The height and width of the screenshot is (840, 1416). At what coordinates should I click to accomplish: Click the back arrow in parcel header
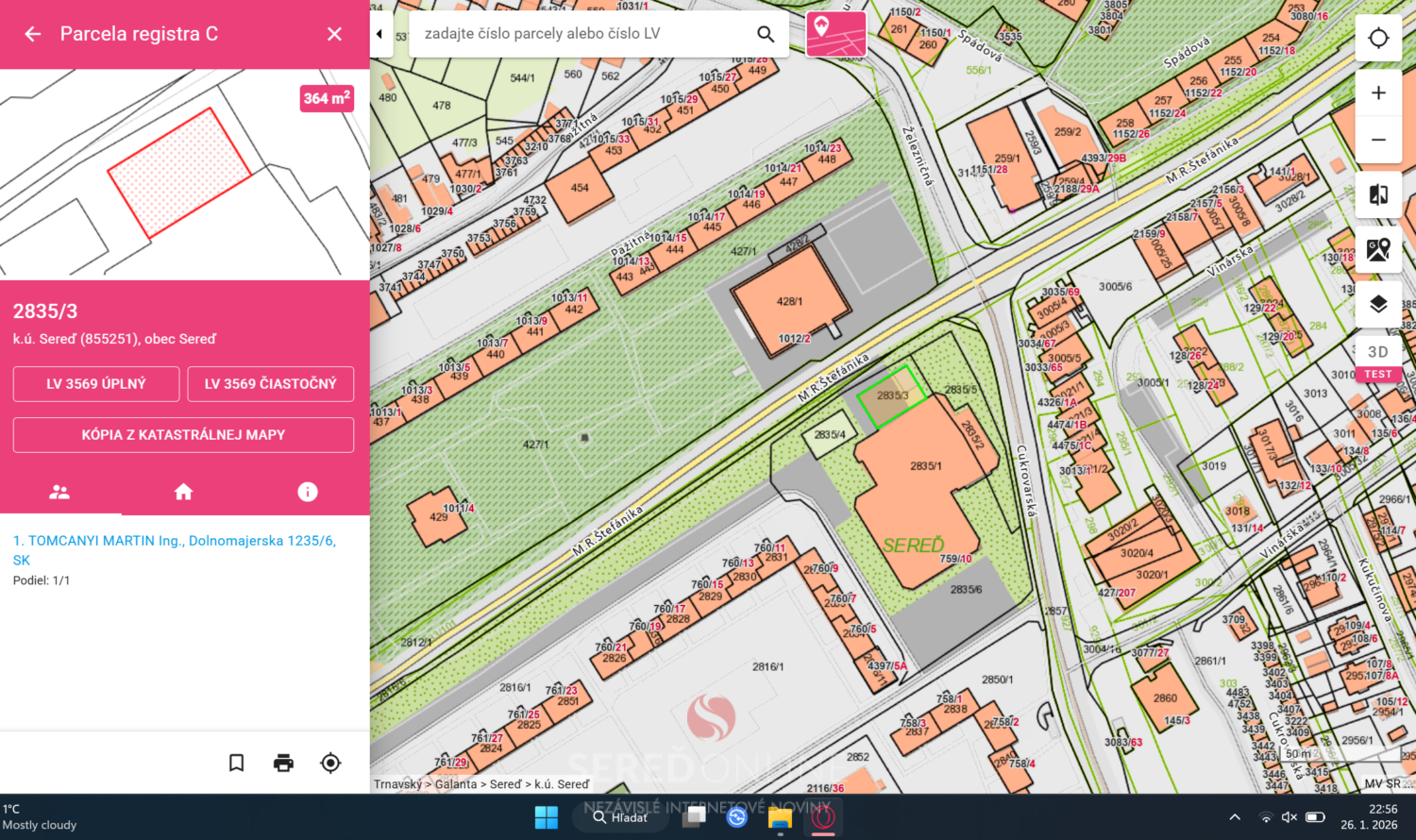[x=33, y=34]
